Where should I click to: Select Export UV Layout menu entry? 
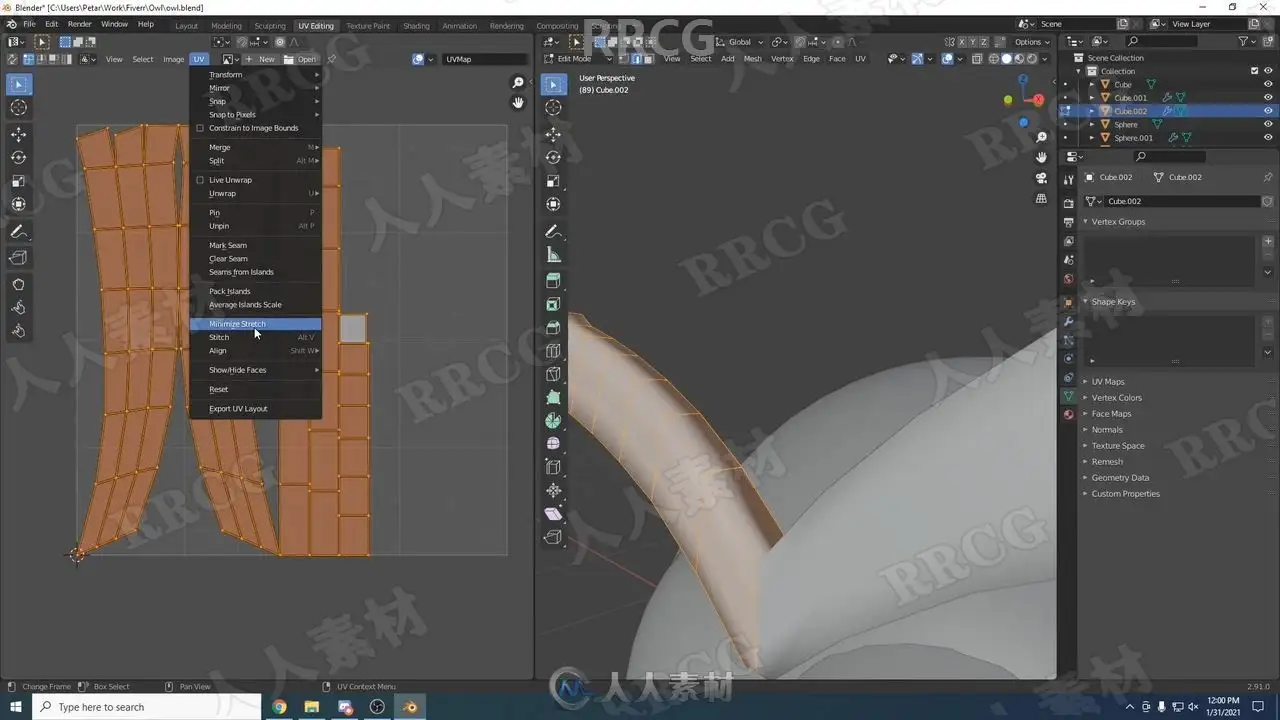(256, 409)
